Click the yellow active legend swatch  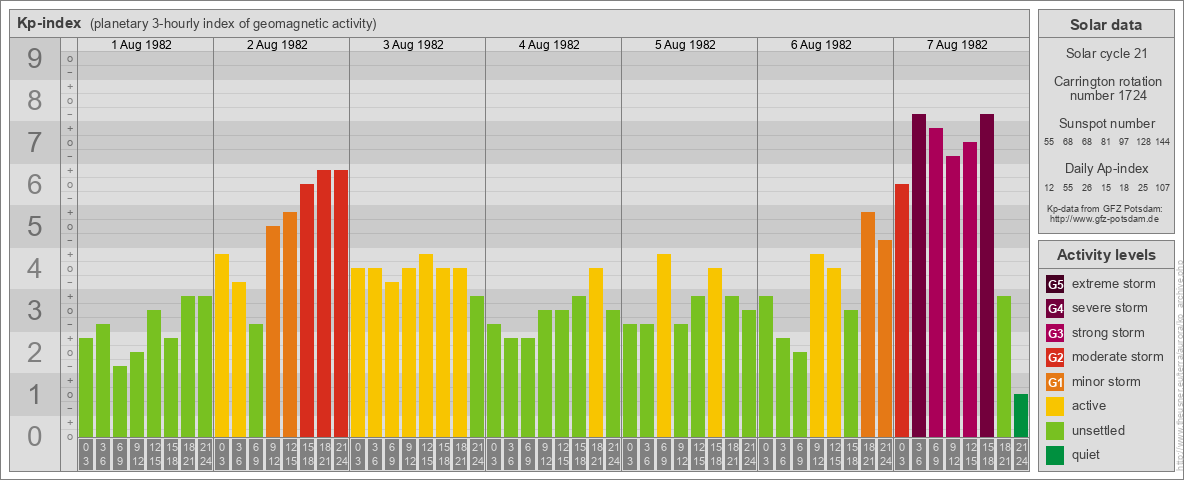1055,406
